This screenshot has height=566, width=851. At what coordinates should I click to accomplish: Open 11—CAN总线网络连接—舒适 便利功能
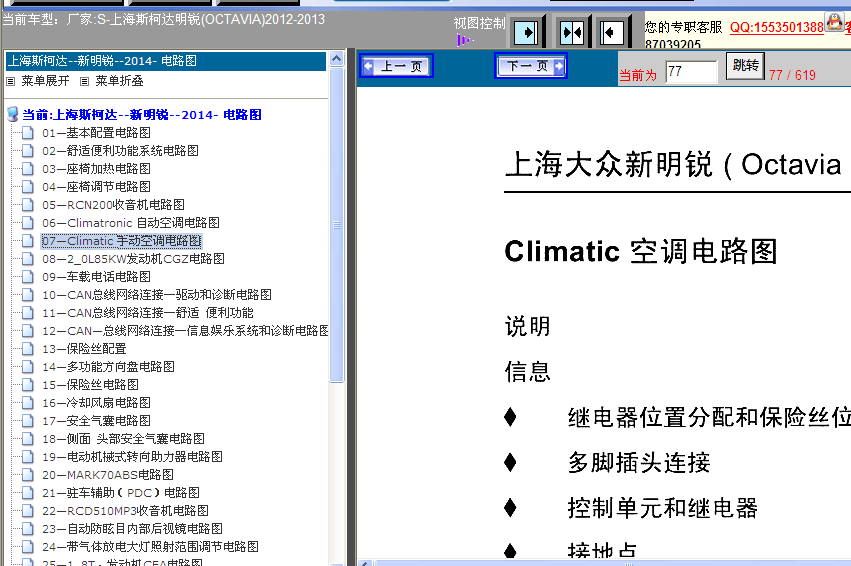148,313
